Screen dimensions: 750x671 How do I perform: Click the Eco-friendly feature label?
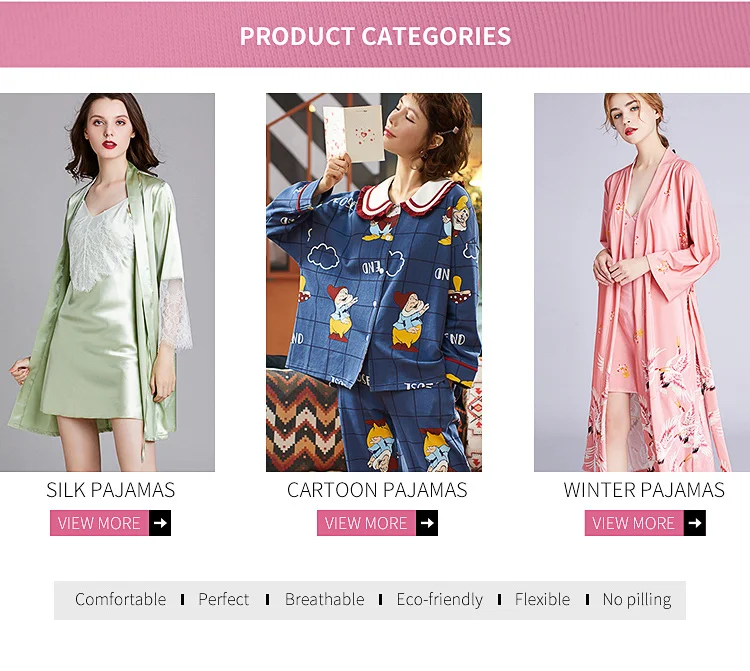(x=439, y=600)
